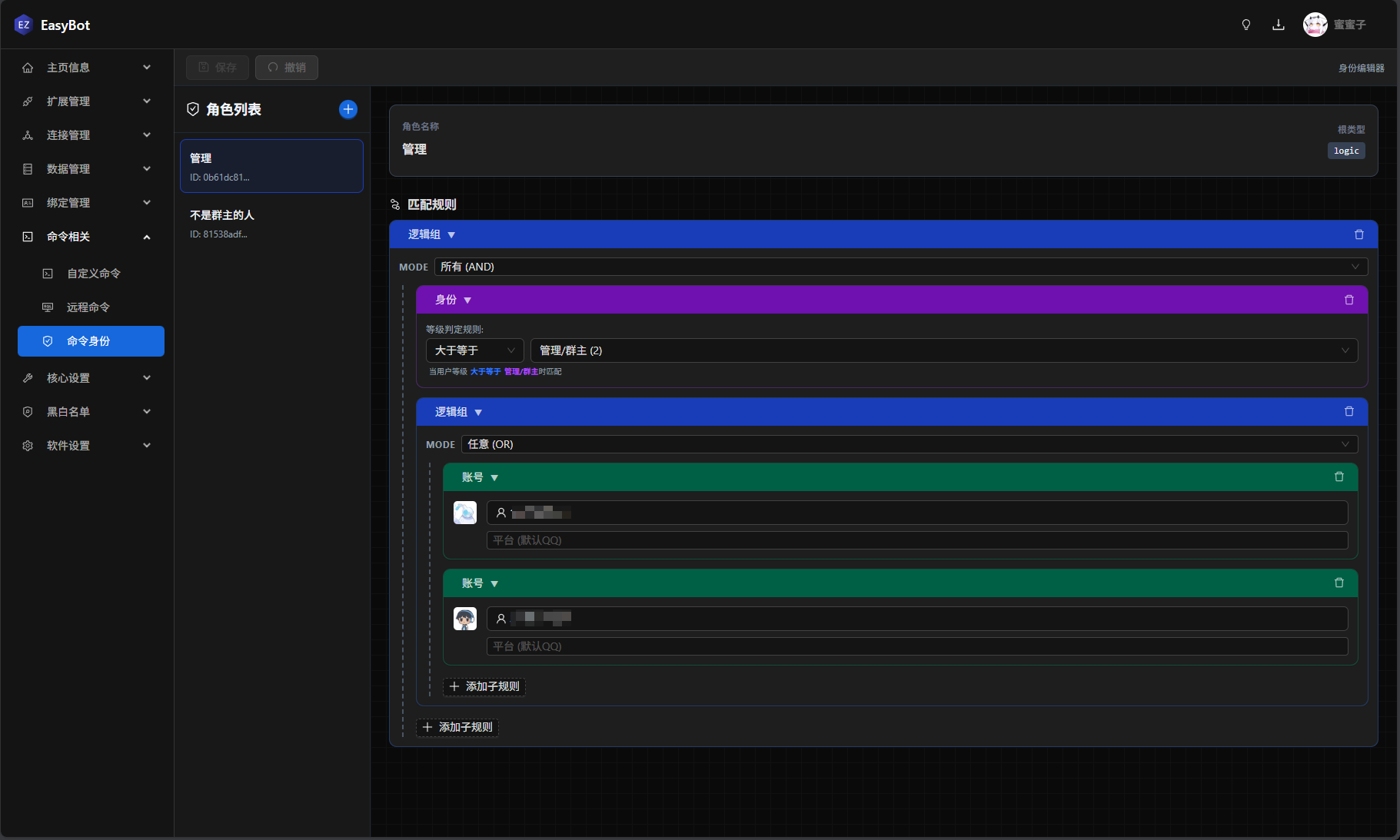
Task: Click trash icon on second 账号 rule
Action: click(x=1338, y=583)
